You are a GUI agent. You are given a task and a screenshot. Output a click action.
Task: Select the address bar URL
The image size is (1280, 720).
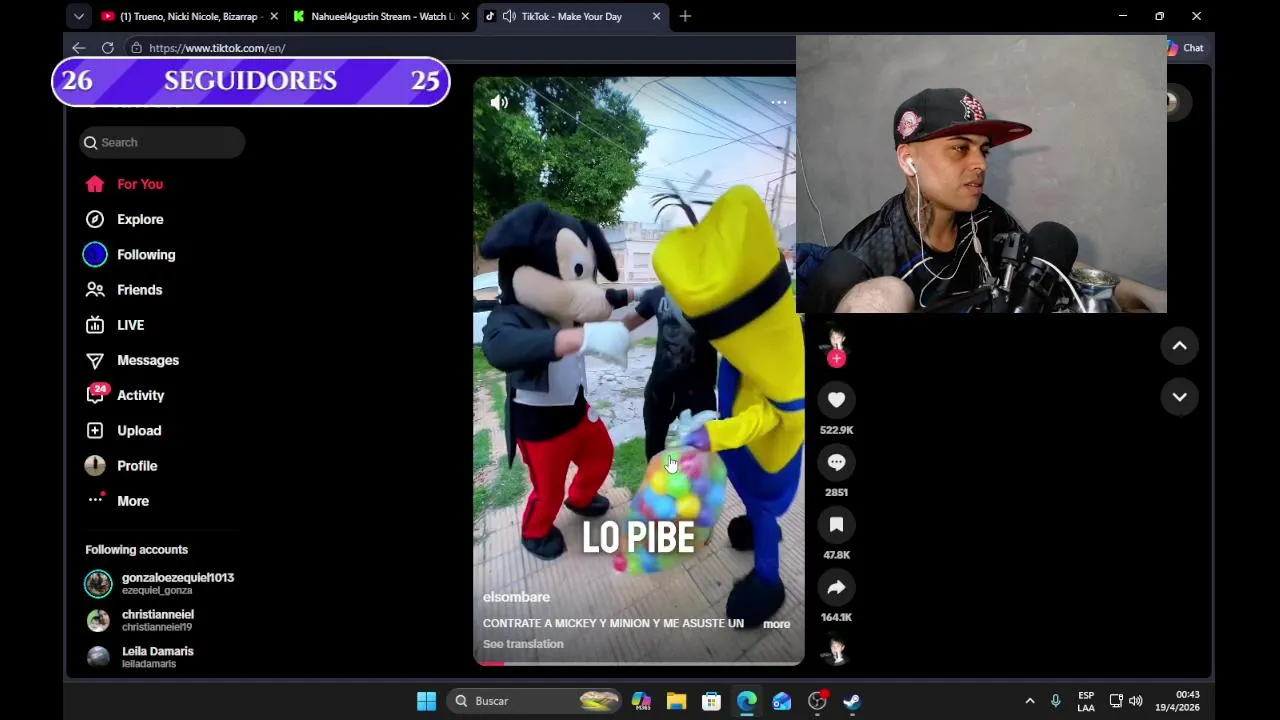tap(217, 48)
